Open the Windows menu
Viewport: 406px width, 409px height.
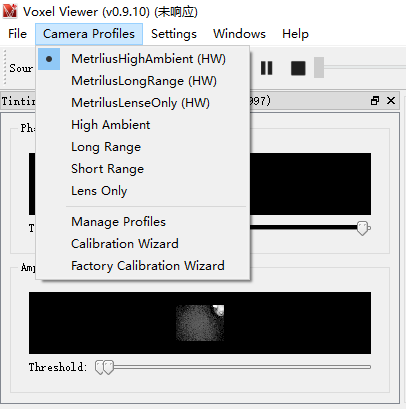(239, 34)
